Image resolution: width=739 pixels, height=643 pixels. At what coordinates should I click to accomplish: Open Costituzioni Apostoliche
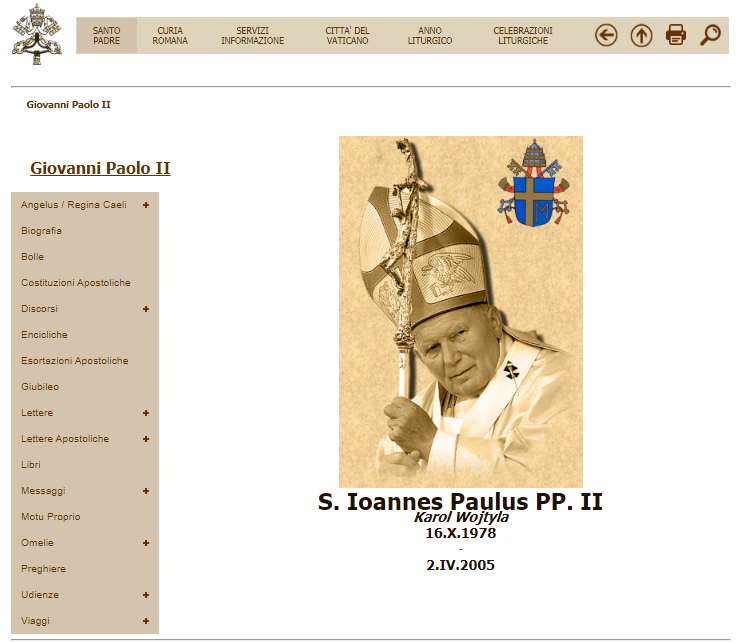76,283
